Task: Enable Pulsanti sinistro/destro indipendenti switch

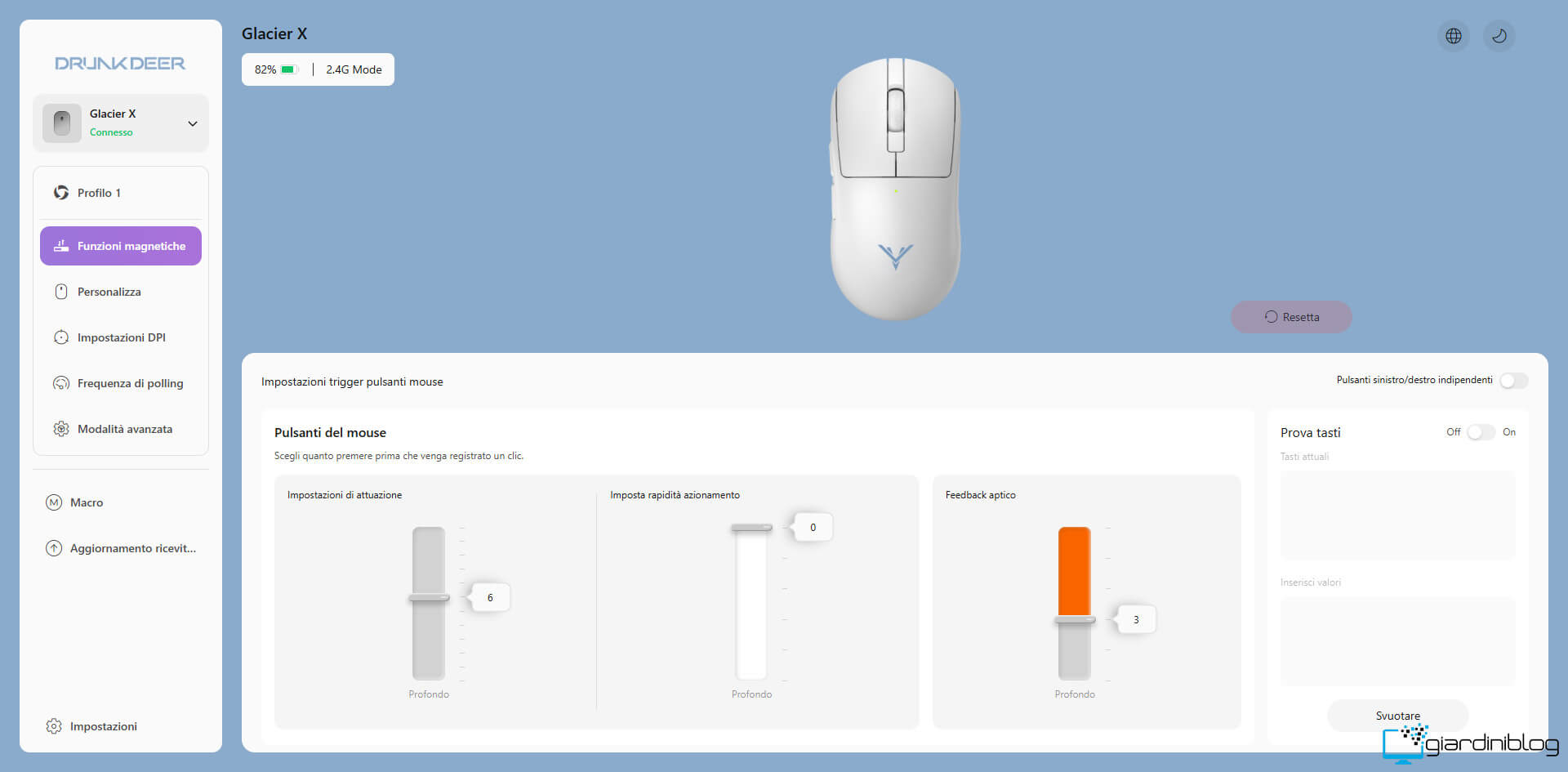Action: [1513, 381]
